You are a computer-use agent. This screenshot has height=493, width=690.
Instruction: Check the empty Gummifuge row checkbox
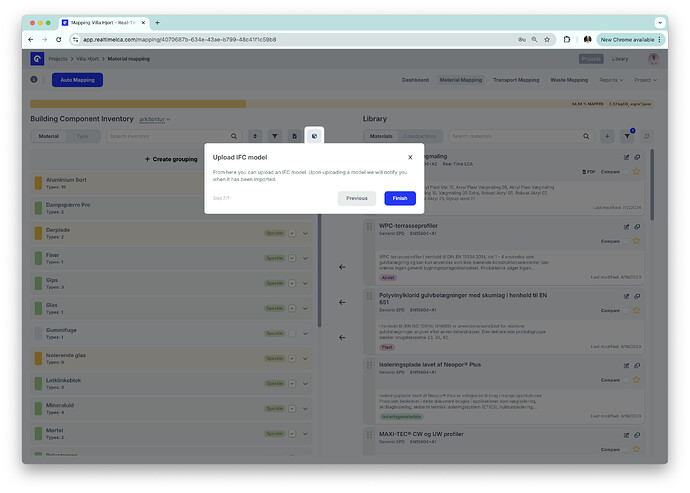point(292,334)
